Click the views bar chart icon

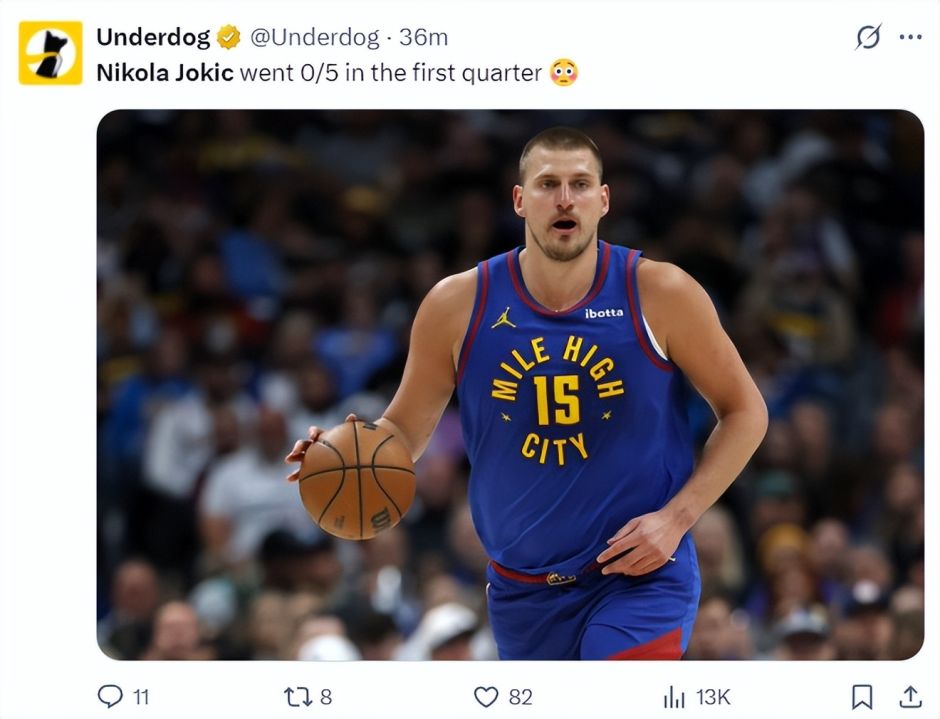(x=674, y=696)
